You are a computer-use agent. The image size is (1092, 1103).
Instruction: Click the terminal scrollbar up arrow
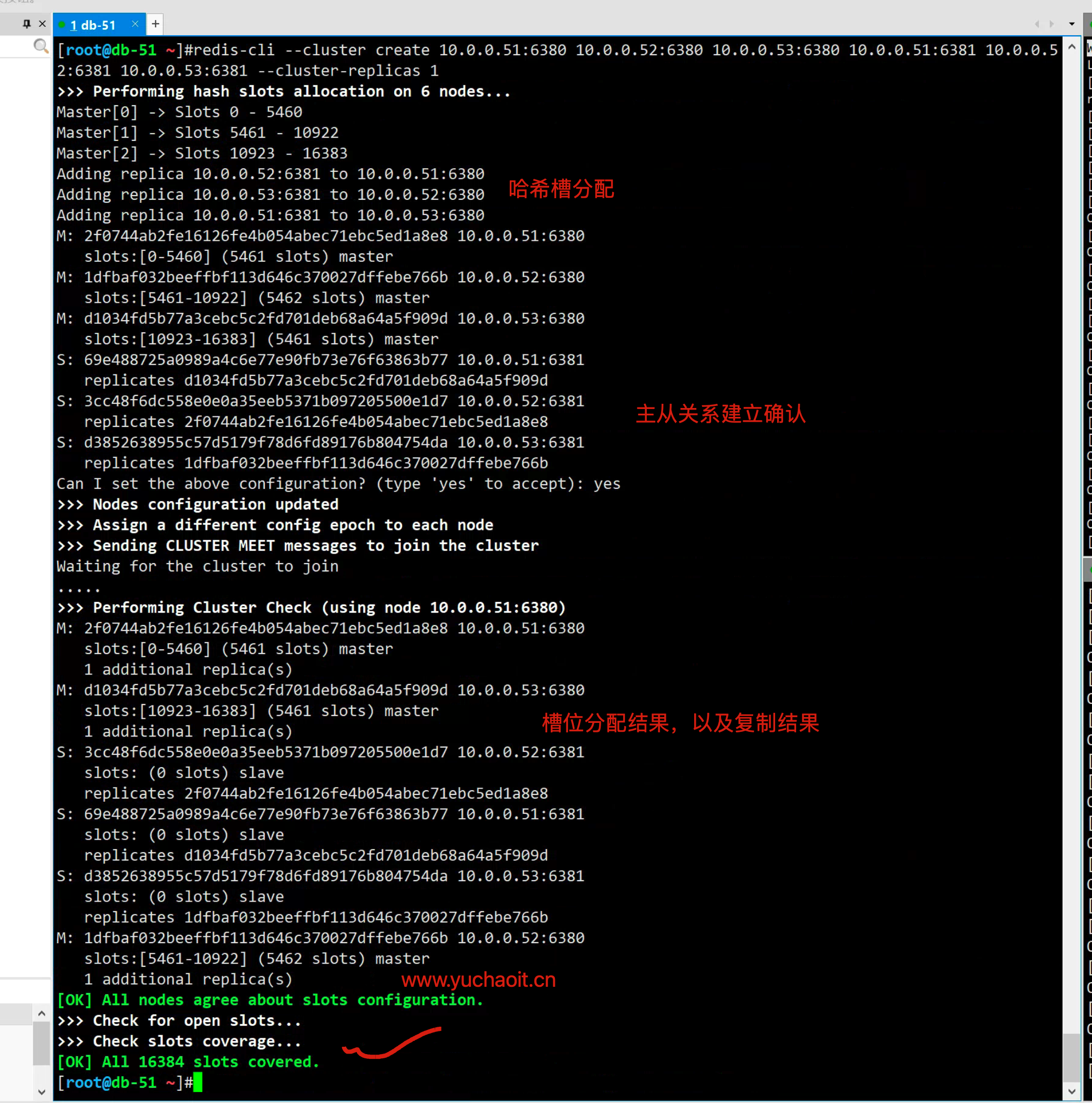point(1072,48)
